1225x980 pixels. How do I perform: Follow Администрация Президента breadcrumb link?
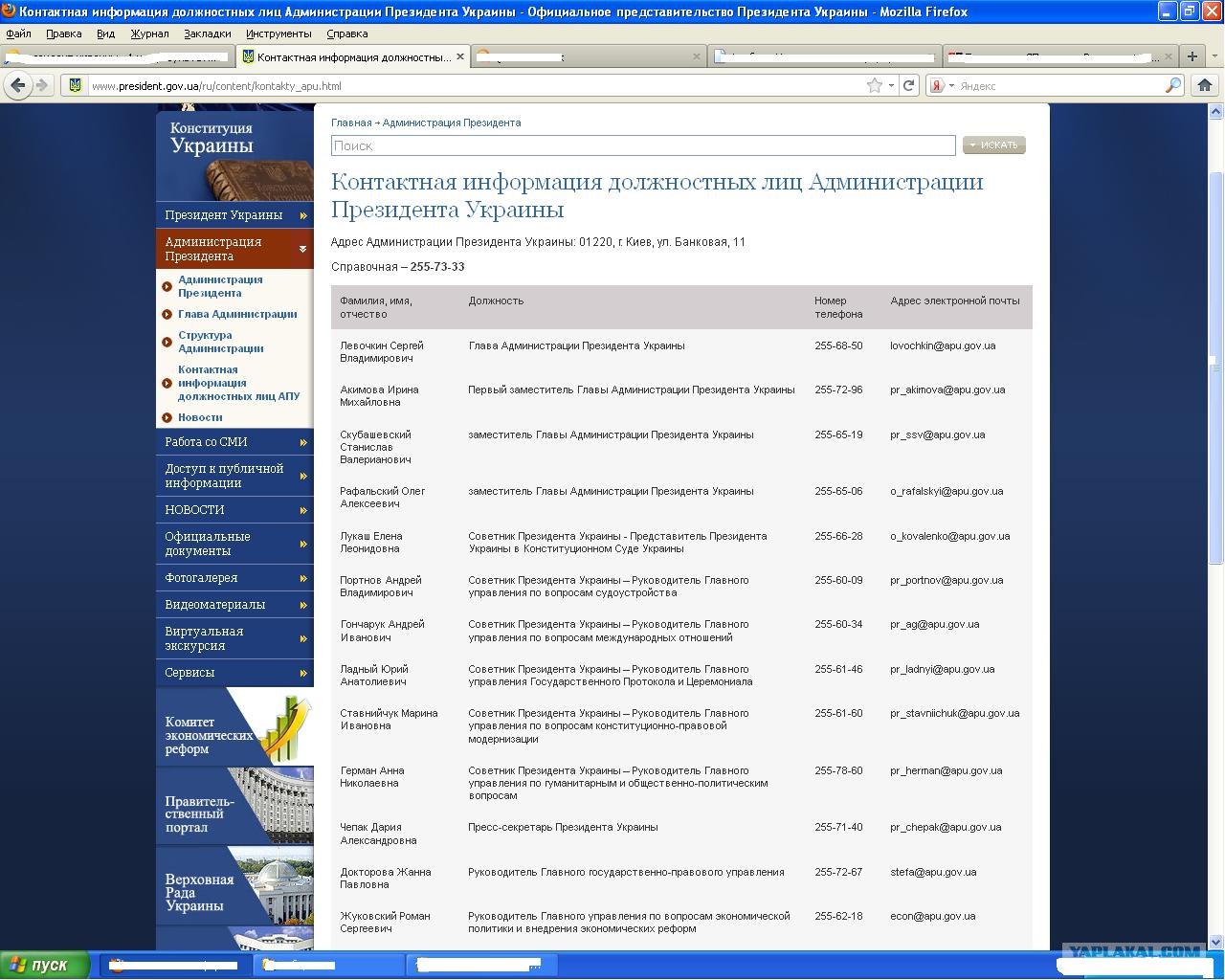(452, 122)
